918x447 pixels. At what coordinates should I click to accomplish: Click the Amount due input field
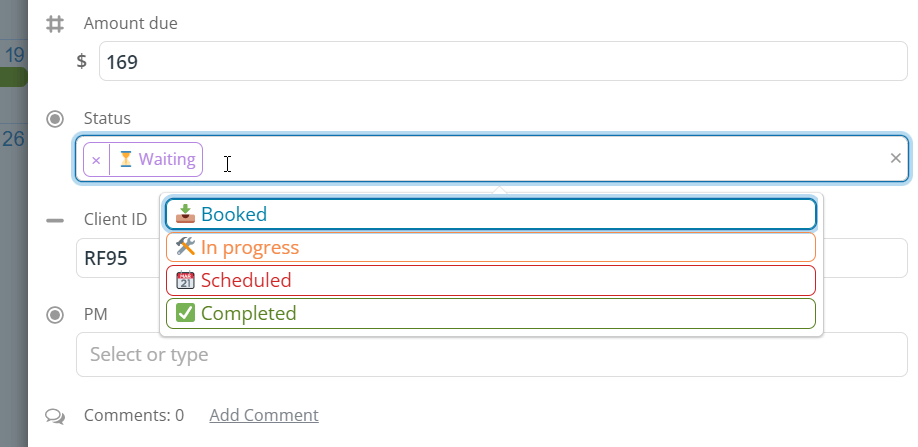tap(500, 61)
